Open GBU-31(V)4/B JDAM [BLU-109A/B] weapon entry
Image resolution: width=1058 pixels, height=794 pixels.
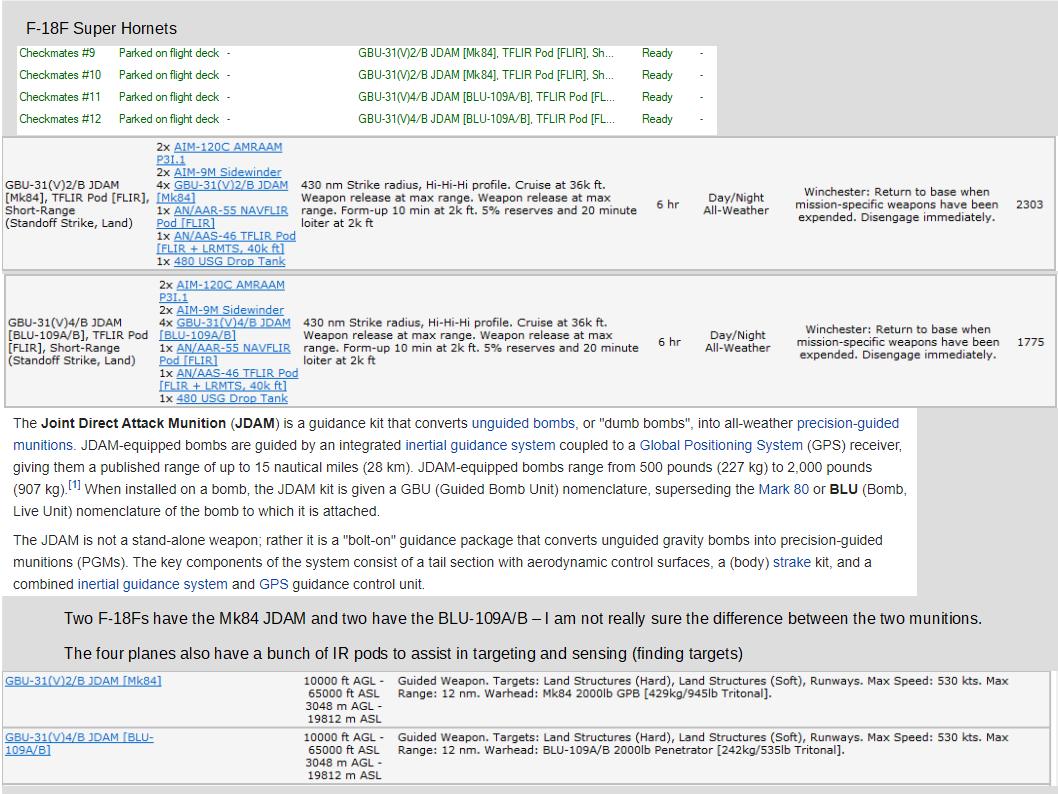pos(79,743)
